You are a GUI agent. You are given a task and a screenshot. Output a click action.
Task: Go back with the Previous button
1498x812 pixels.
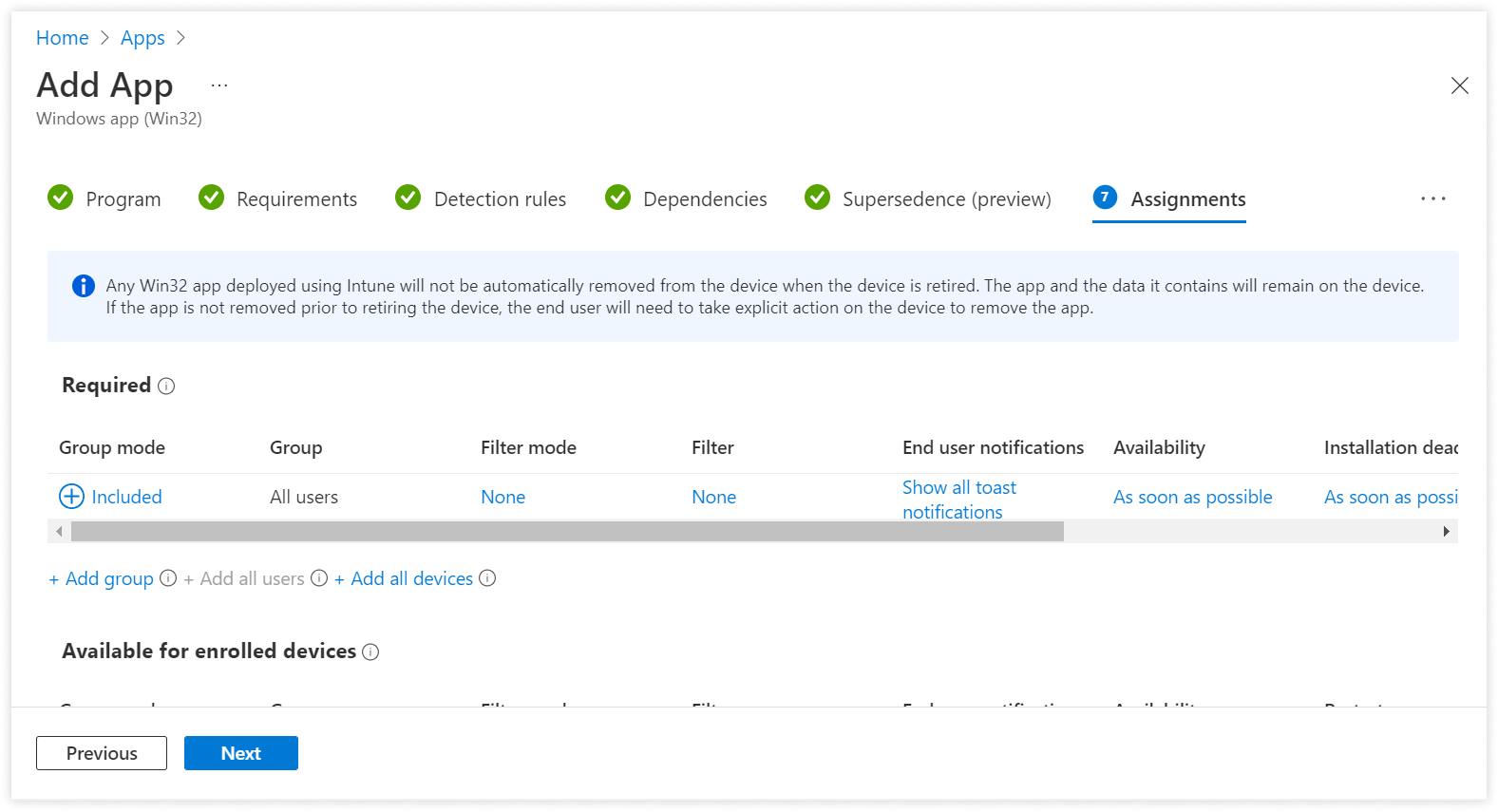click(x=102, y=753)
